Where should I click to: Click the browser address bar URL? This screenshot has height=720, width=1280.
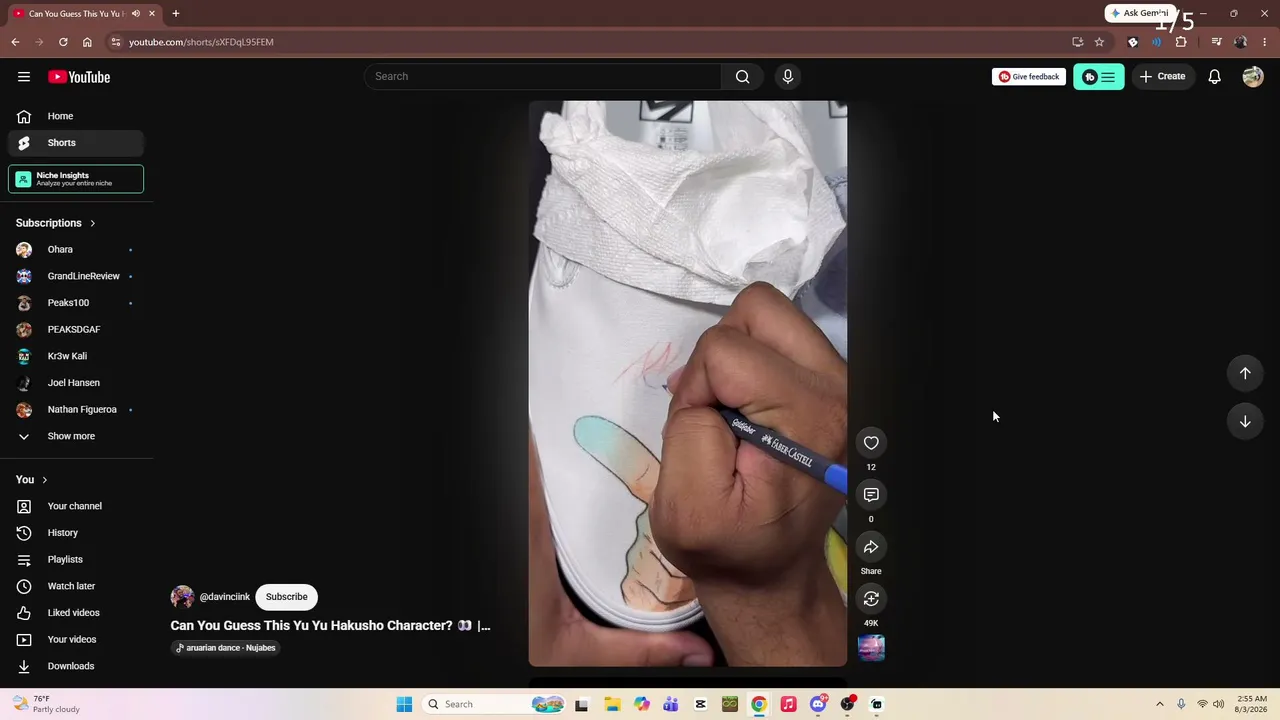point(201,42)
